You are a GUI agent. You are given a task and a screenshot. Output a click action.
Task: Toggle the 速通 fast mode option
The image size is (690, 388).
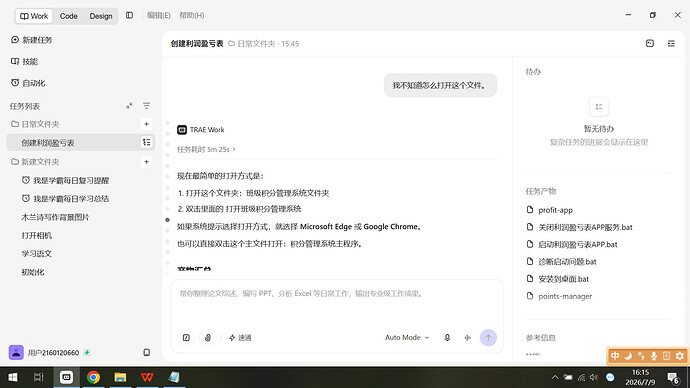coord(240,337)
